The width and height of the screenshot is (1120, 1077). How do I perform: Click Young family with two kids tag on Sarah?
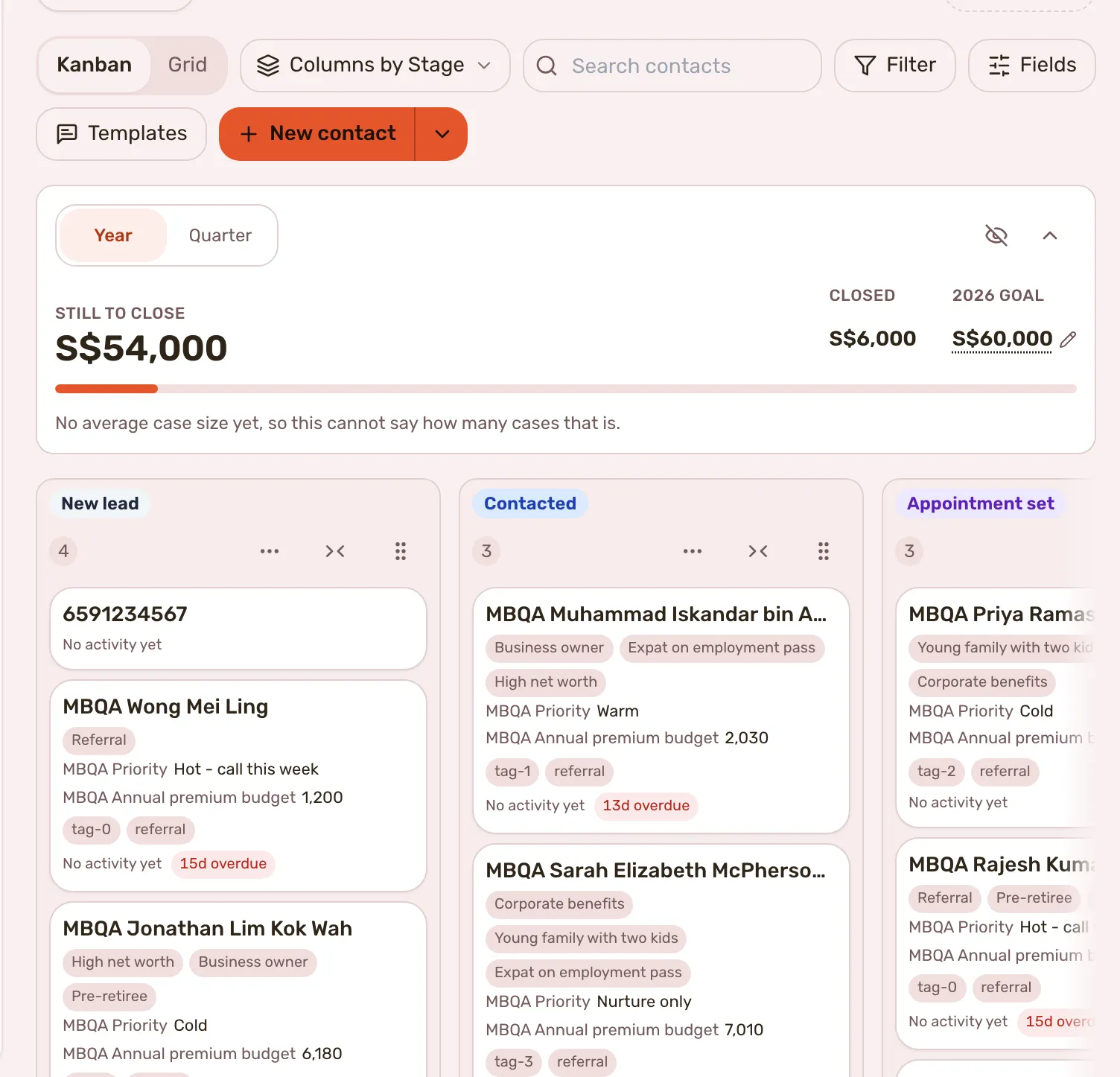[x=587, y=938]
